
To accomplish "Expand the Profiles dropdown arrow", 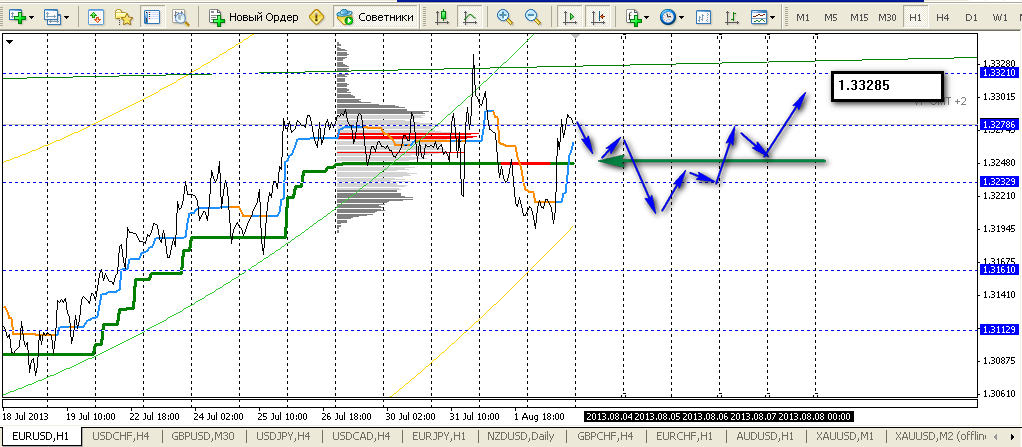I will coord(66,18).
